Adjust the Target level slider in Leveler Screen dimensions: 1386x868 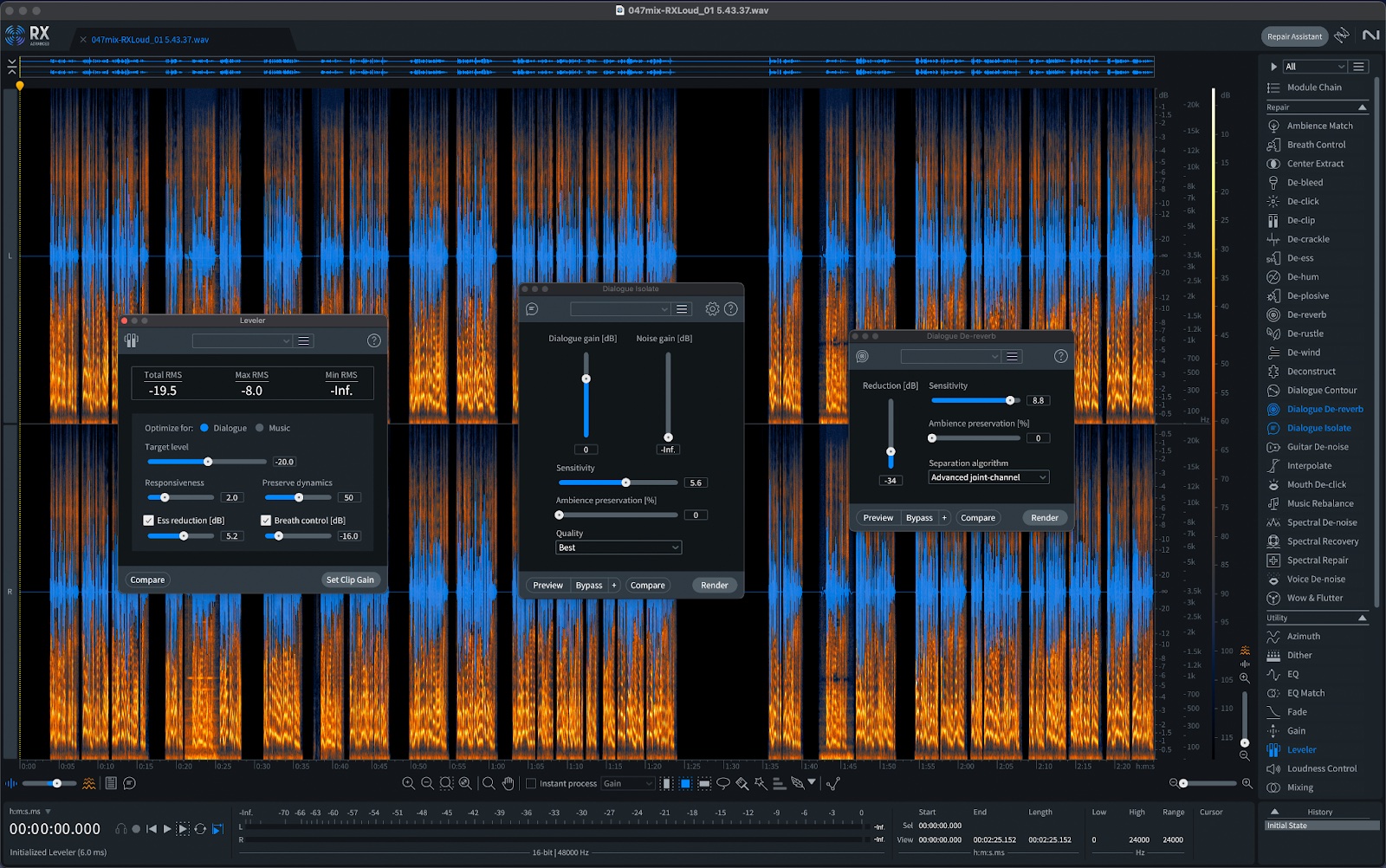click(x=207, y=462)
